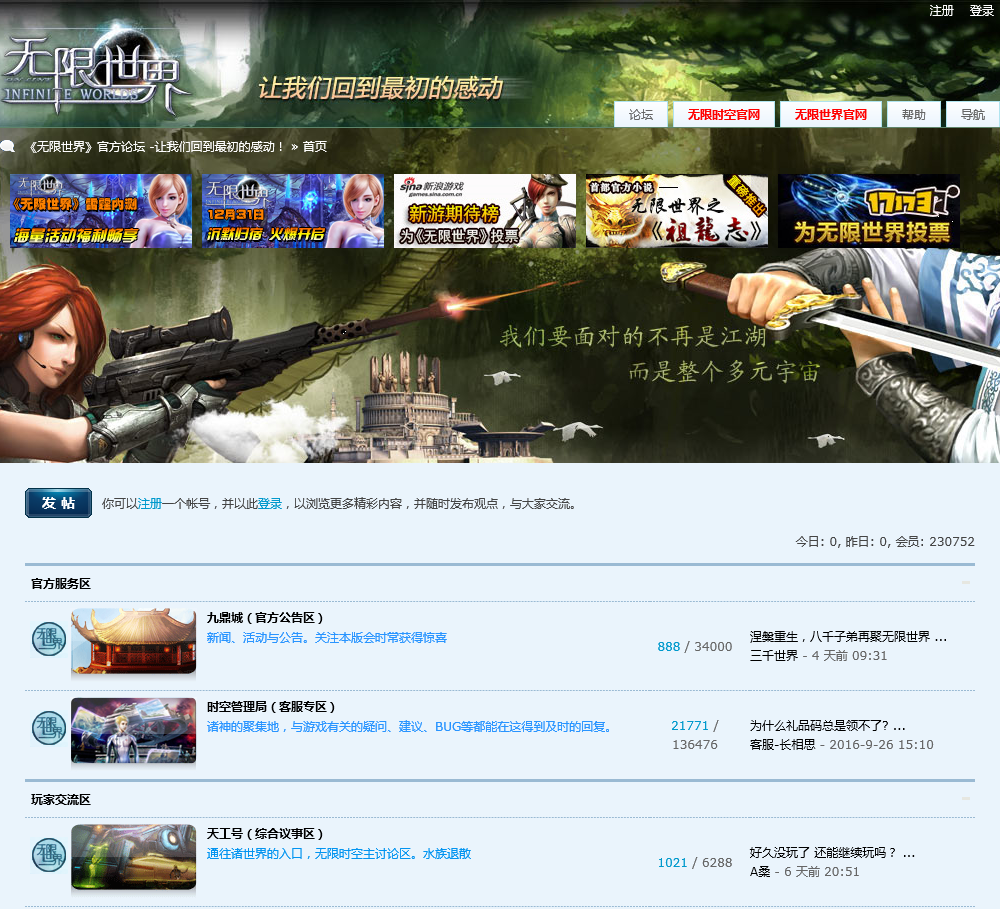
Task: Open 时空管理局 ( 客服专区 ) forum title
Action: pyautogui.click(x=270, y=707)
